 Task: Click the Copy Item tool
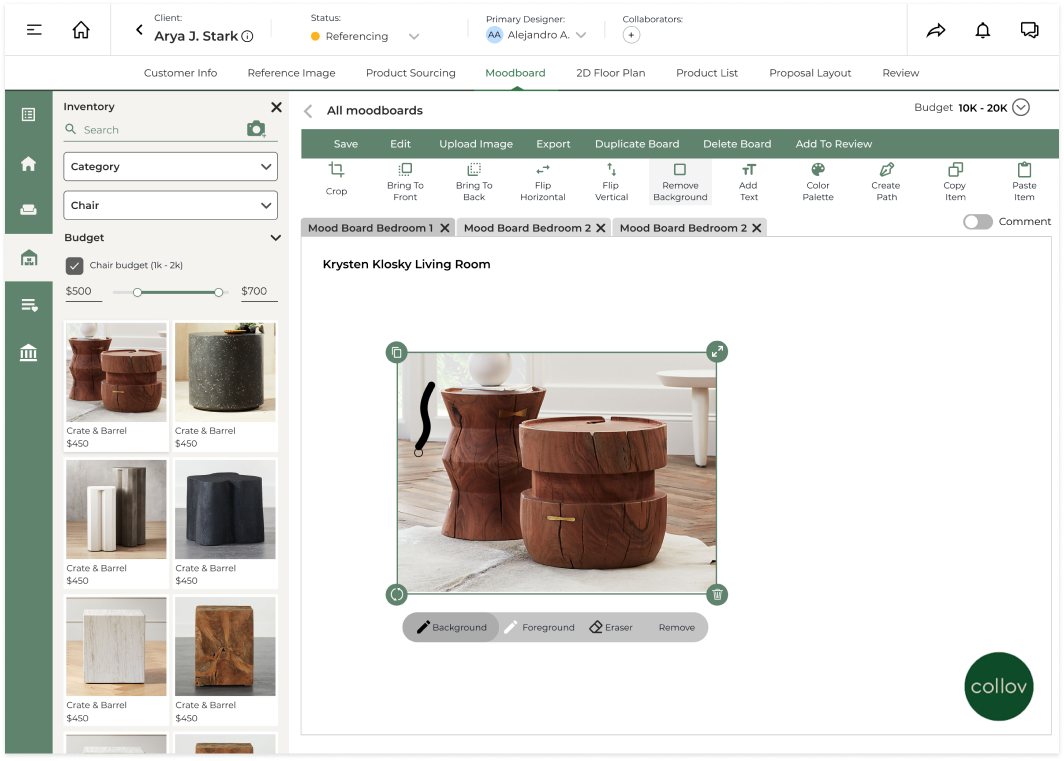click(x=955, y=182)
